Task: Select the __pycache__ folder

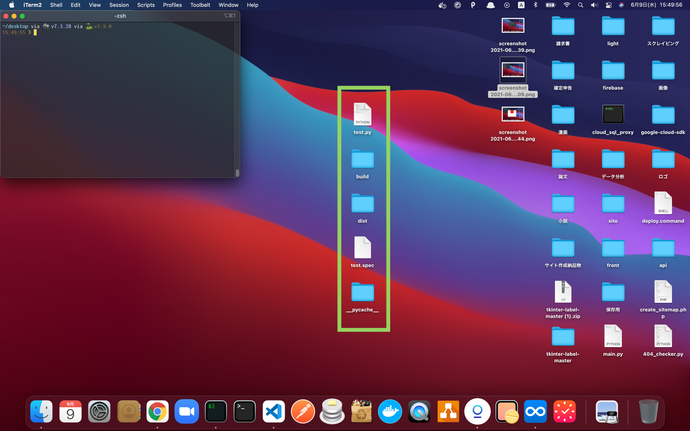Action: 362,292
